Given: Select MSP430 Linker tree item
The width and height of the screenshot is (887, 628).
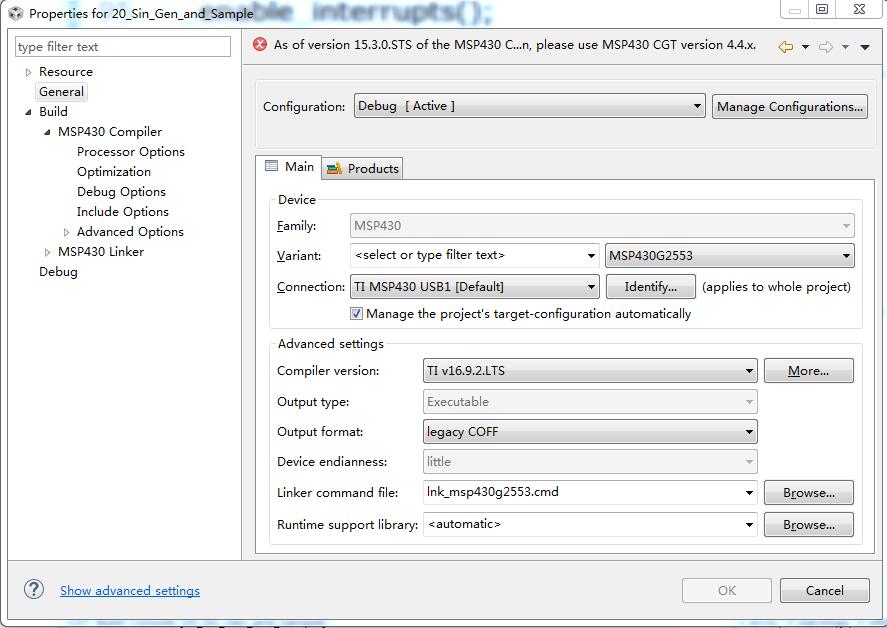Looking at the screenshot, I should [x=101, y=251].
